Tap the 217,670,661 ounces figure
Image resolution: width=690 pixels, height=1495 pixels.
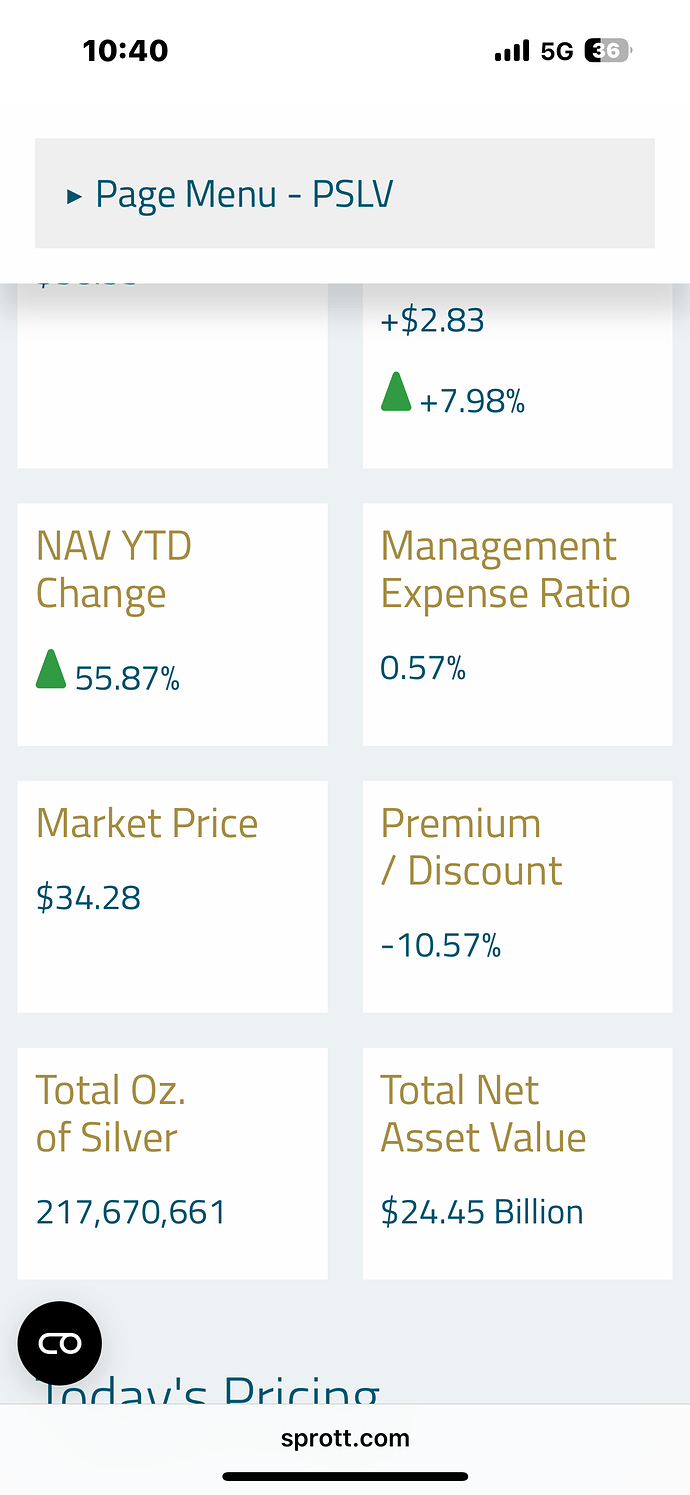[131, 1212]
